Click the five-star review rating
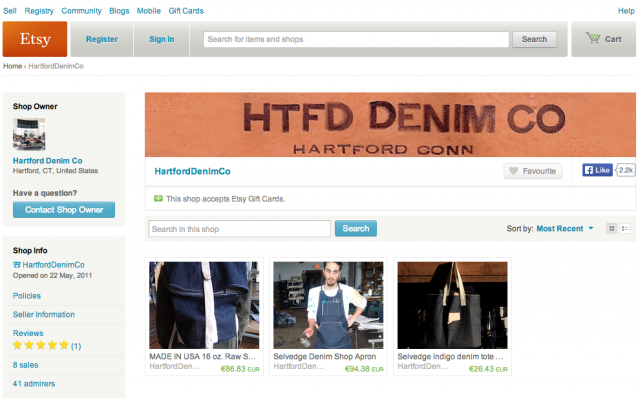Viewport: 640px width, 400px height. 40,345
